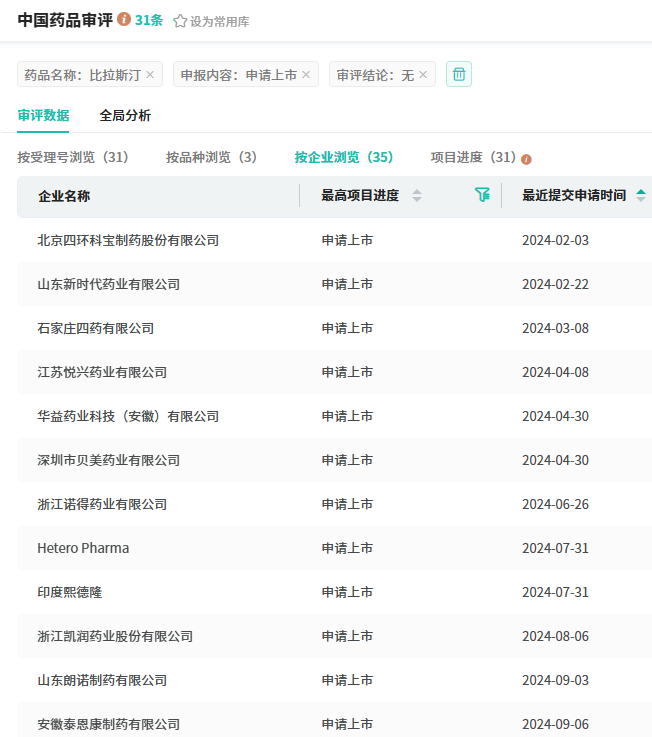
Task: Click the 企业名称 column header
Action: click(64, 196)
